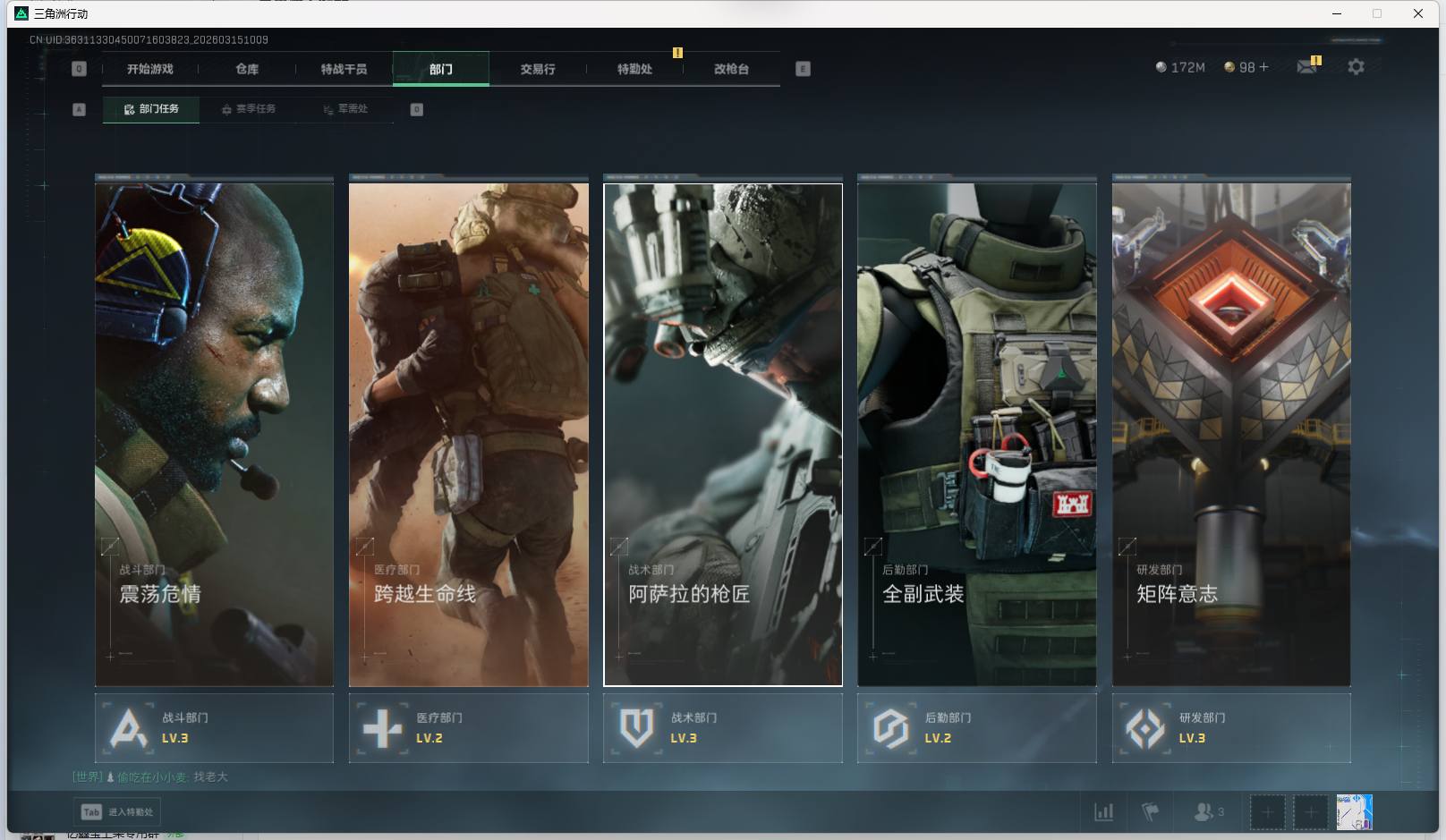Click the plus icon to add gold currency

[x=1263, y=67]
